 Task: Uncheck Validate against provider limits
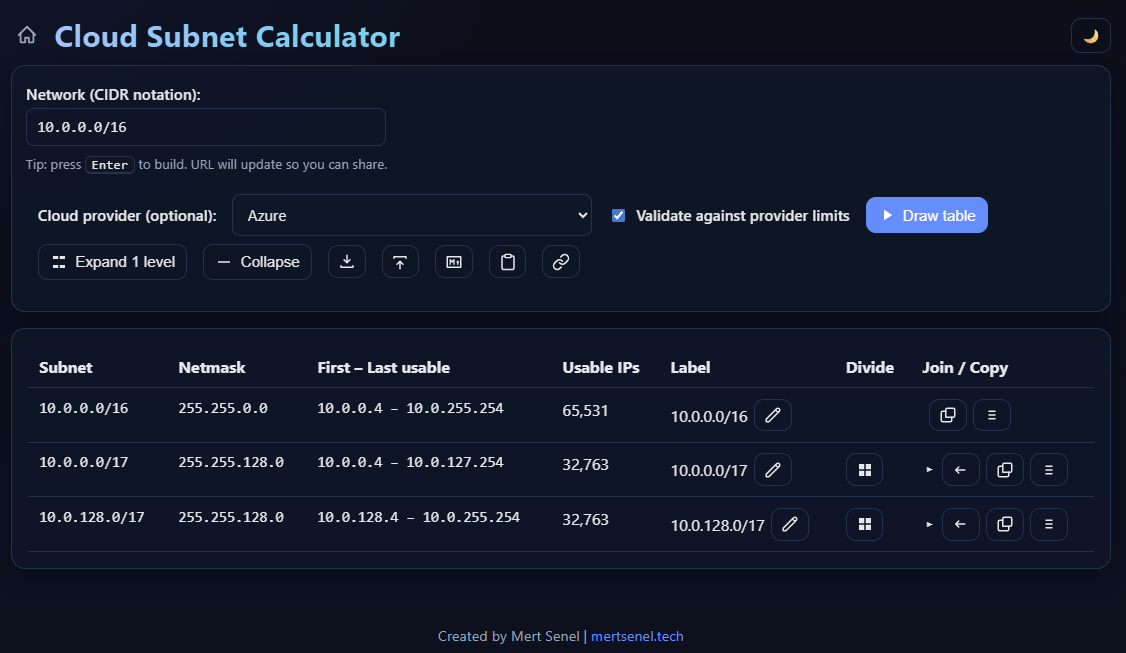618,216
